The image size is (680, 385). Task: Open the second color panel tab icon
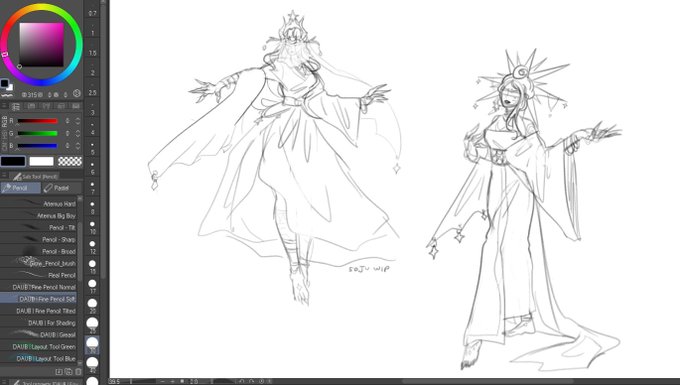pos(31,106)
